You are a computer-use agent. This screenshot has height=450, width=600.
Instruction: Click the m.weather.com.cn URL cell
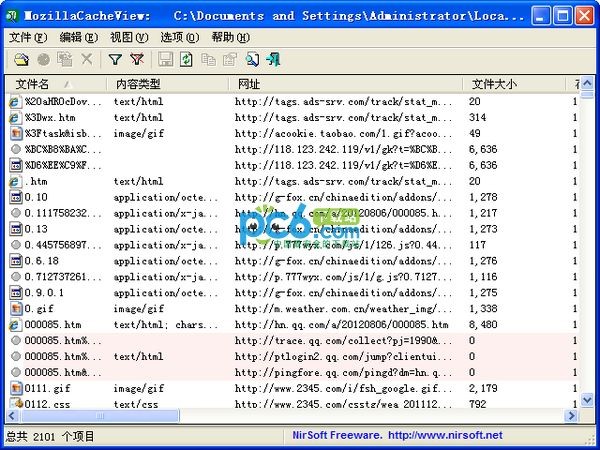coord(343,308)
